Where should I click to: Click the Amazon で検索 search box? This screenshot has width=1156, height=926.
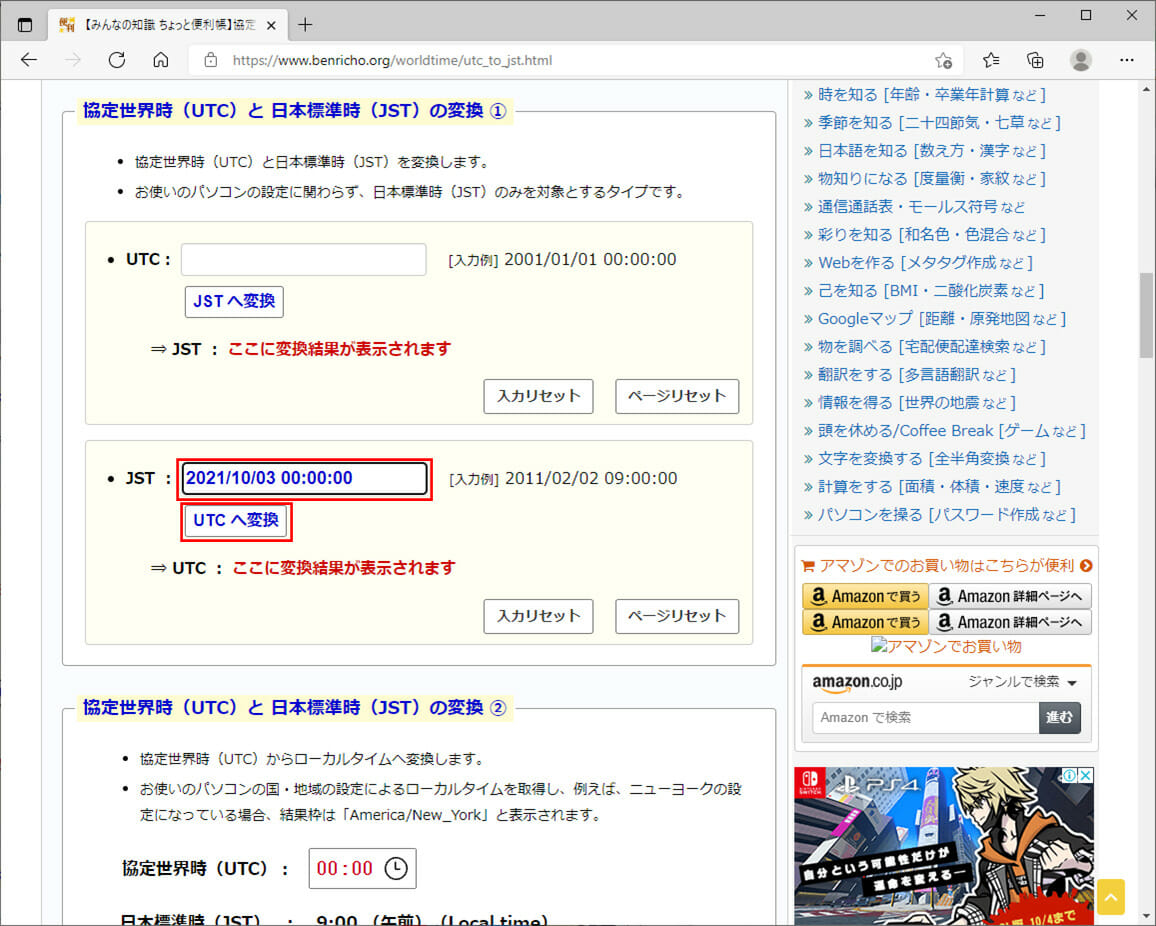925,718
